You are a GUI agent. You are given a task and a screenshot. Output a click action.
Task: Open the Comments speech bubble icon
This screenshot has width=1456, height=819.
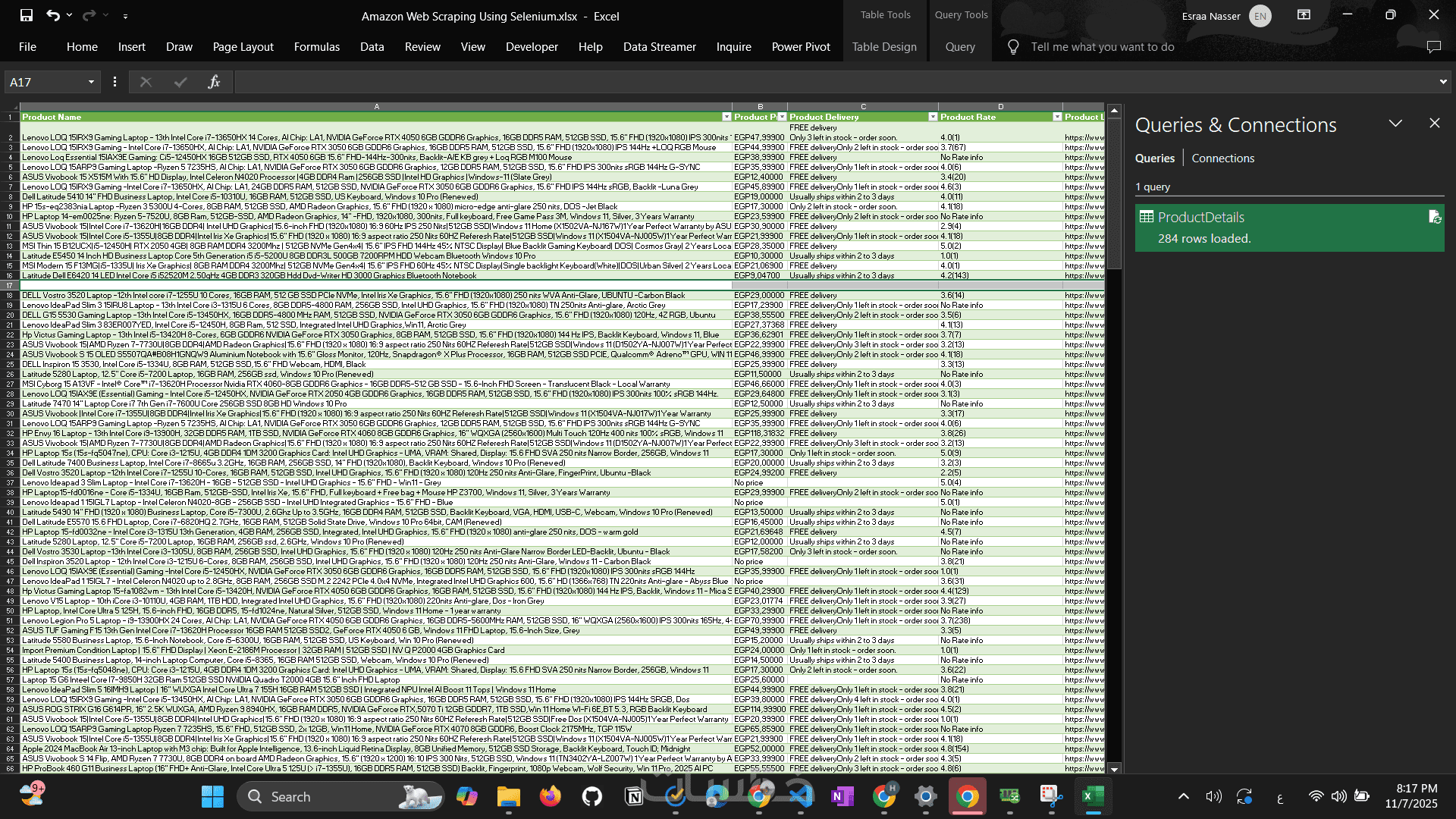[1433, 47]
